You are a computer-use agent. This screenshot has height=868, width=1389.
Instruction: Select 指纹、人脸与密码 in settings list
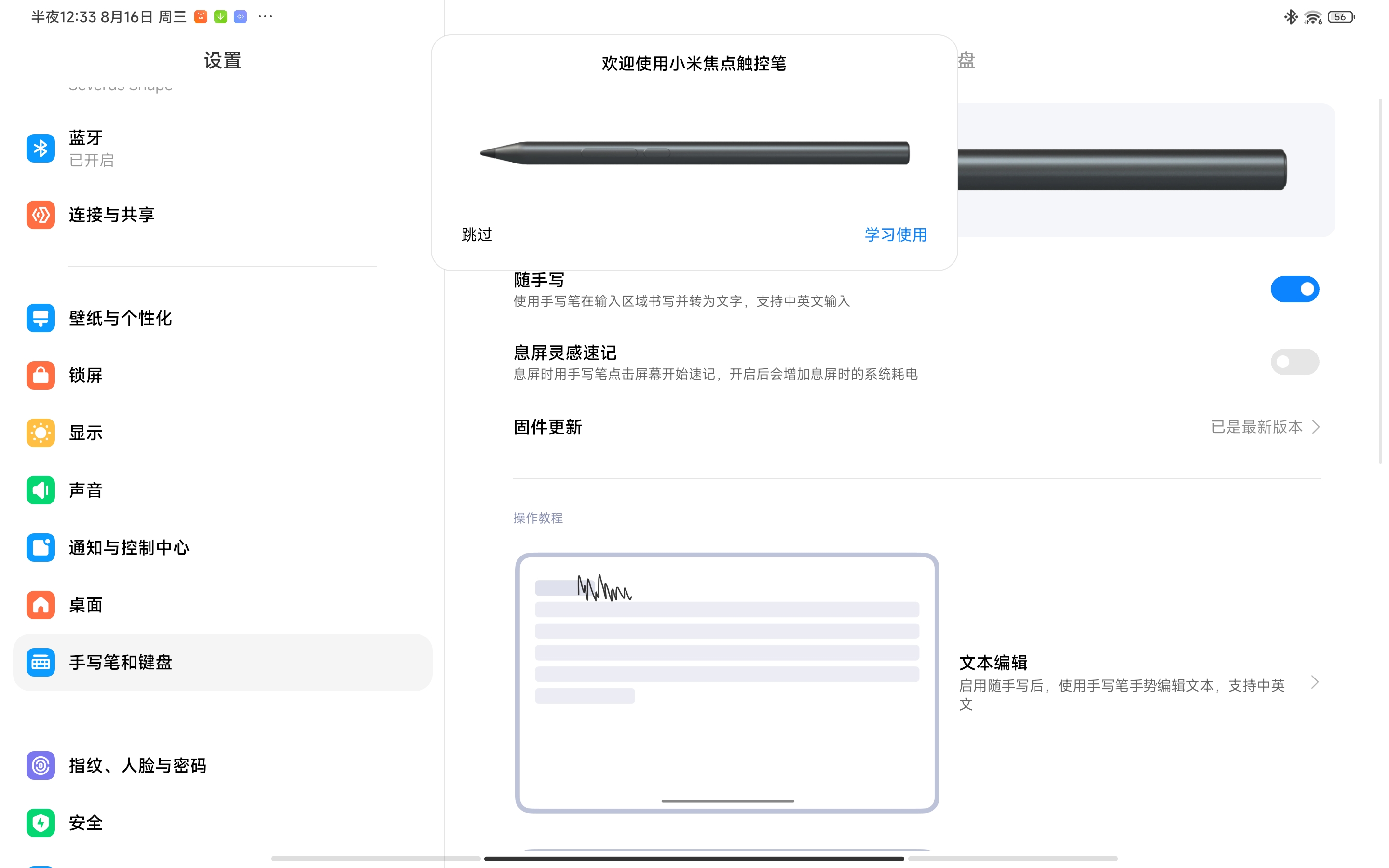222,765
